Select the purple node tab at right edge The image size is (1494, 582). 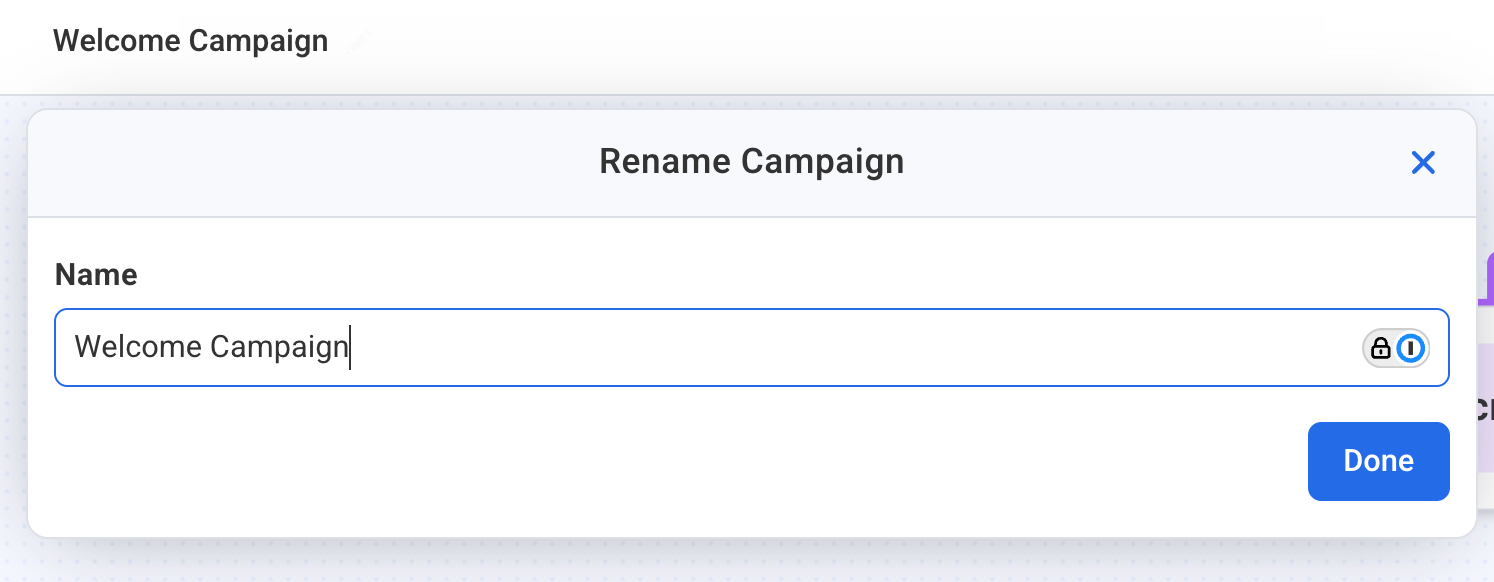(x=1487, y=275)
